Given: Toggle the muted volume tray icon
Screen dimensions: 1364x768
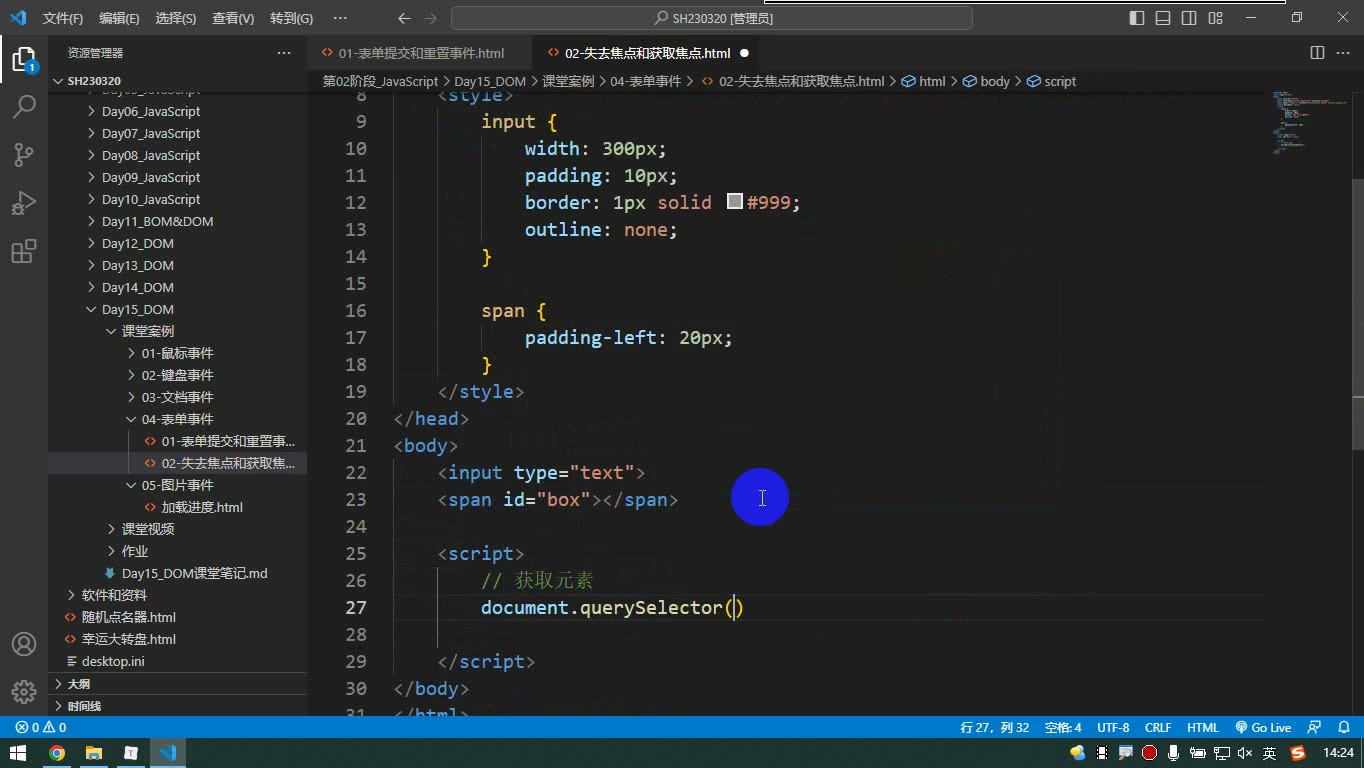Looking at the screenshot, I should pos(1245,753).
